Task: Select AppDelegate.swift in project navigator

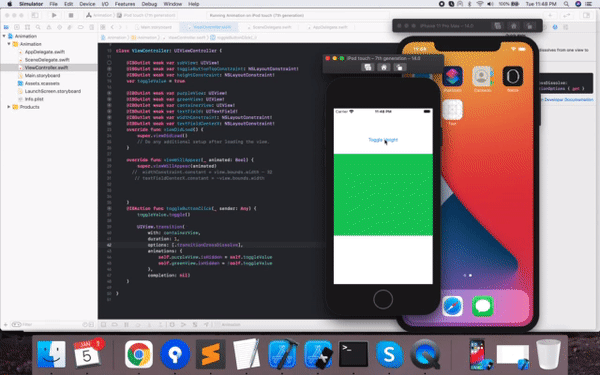Action: point(44,52)
